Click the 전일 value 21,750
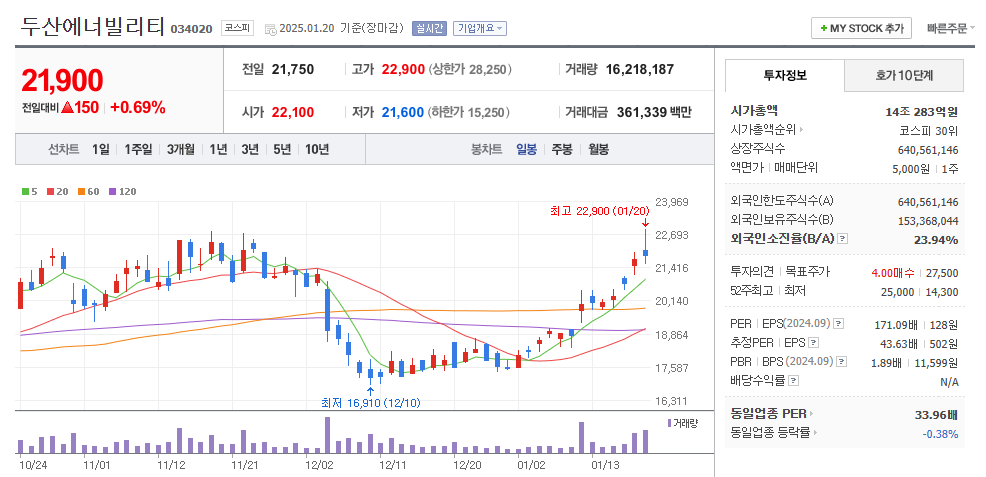Image resolution: width=986 pixels, height=477 pixels. tap(293, 69)
